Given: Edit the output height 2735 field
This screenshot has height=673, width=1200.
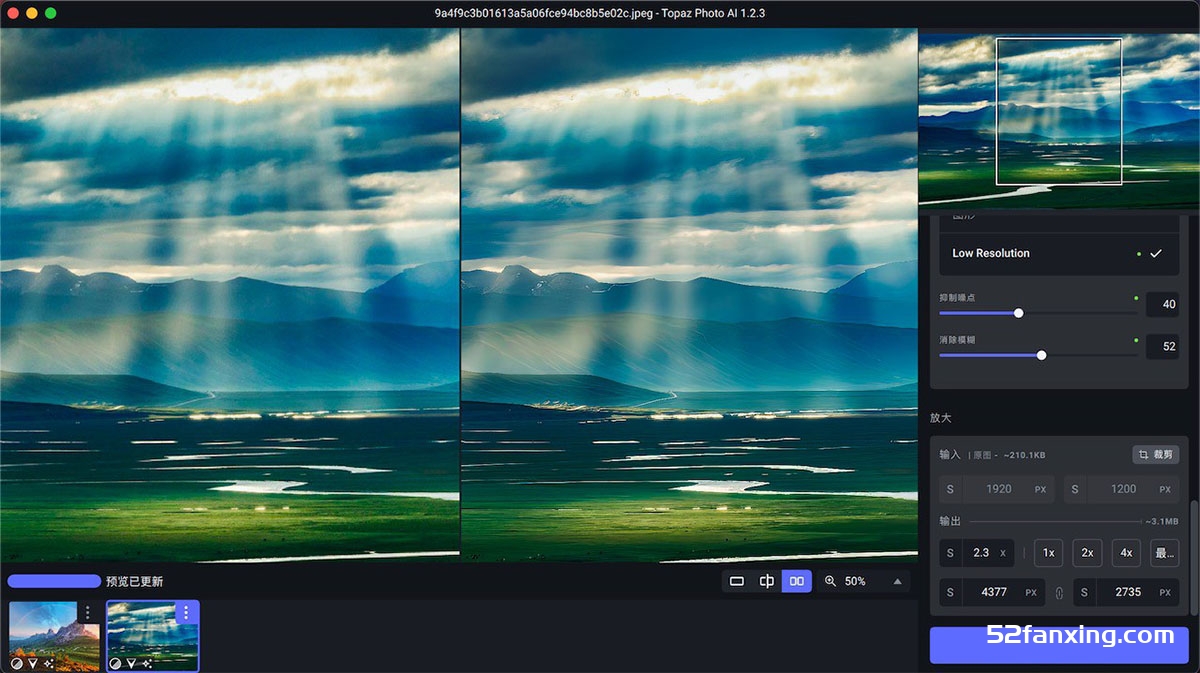Looking at the screenshot, I should (1126, 592).
